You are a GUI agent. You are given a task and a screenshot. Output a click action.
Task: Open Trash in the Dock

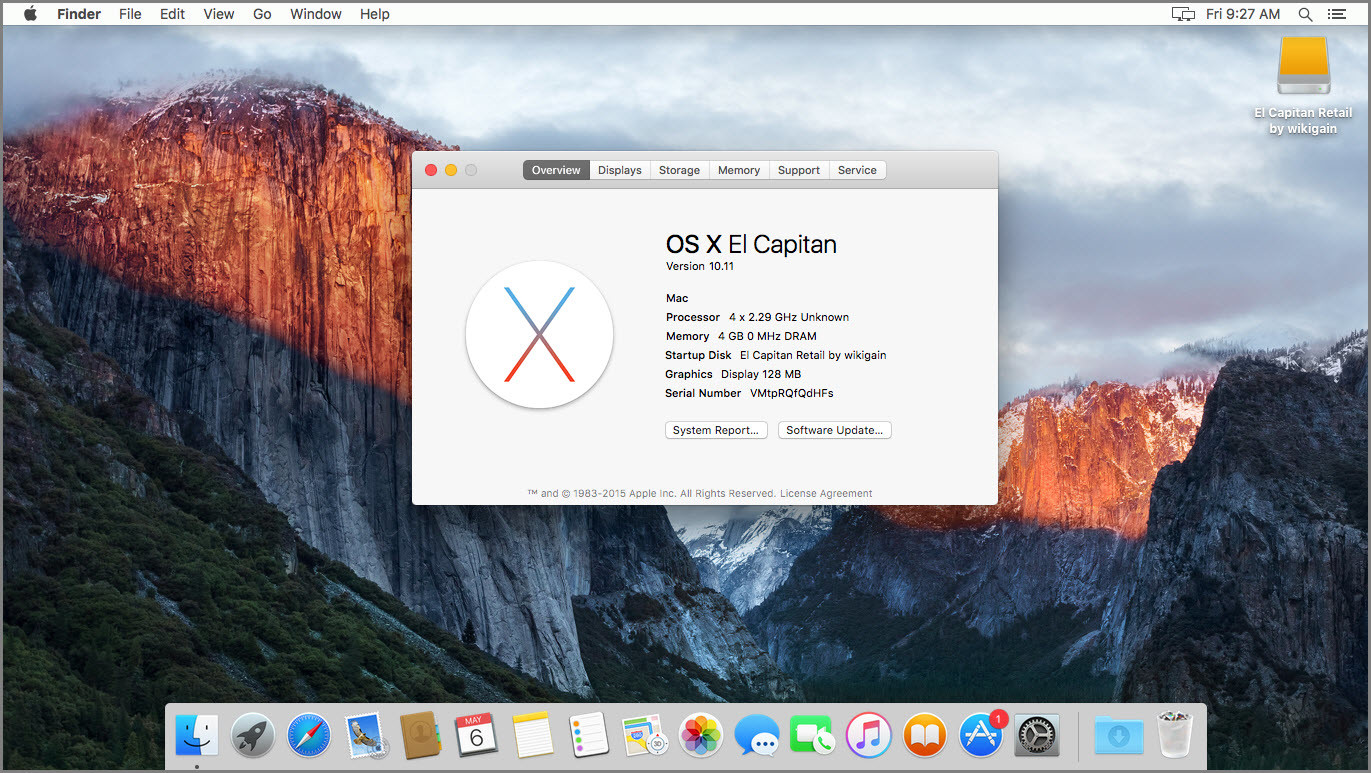coord(1175,735)
